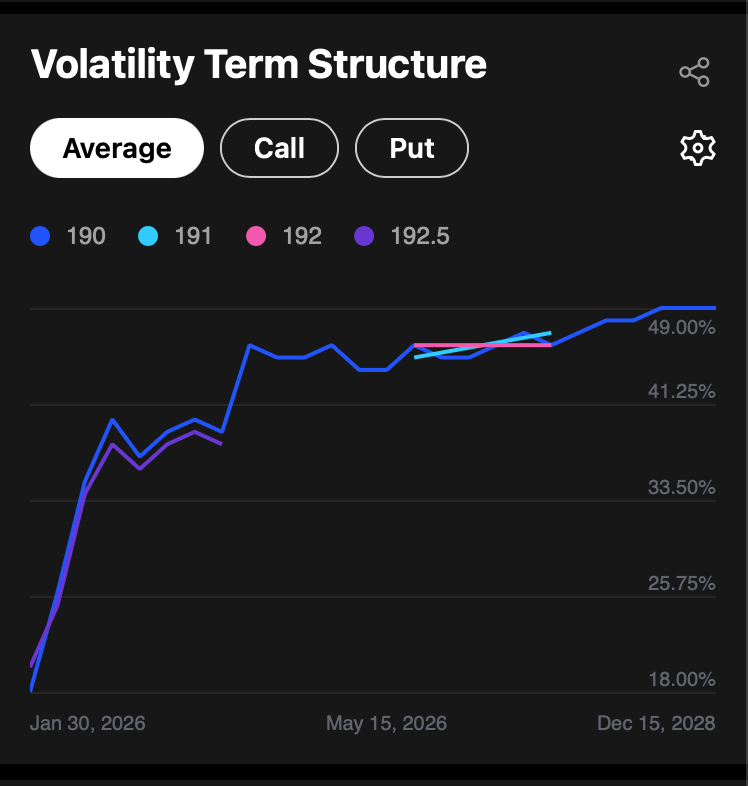This screenshot has width=748, height=786.
Task: Click the 192.5 legend label
Action: pos(420,236)
